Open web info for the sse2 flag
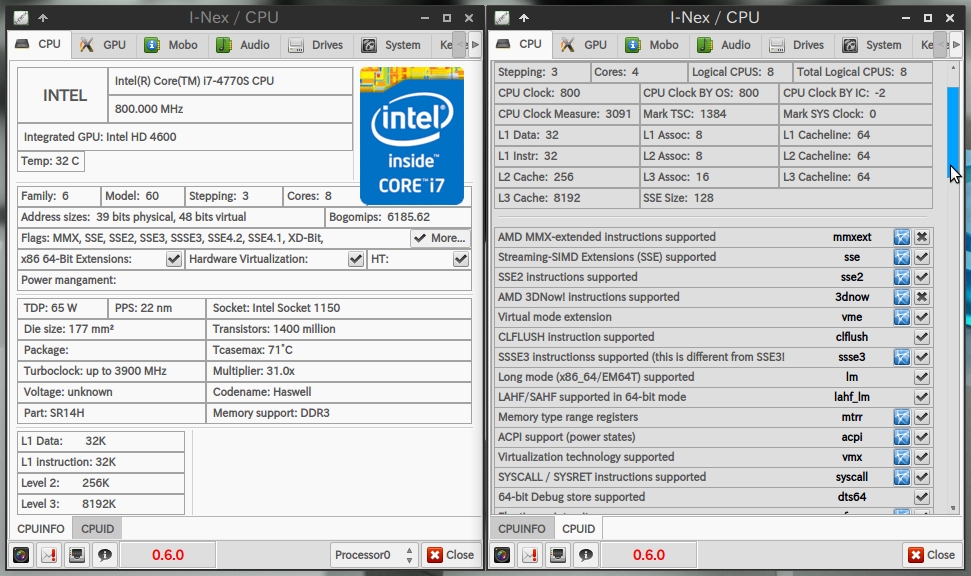The image size is (971, 576). coord(902,277)
